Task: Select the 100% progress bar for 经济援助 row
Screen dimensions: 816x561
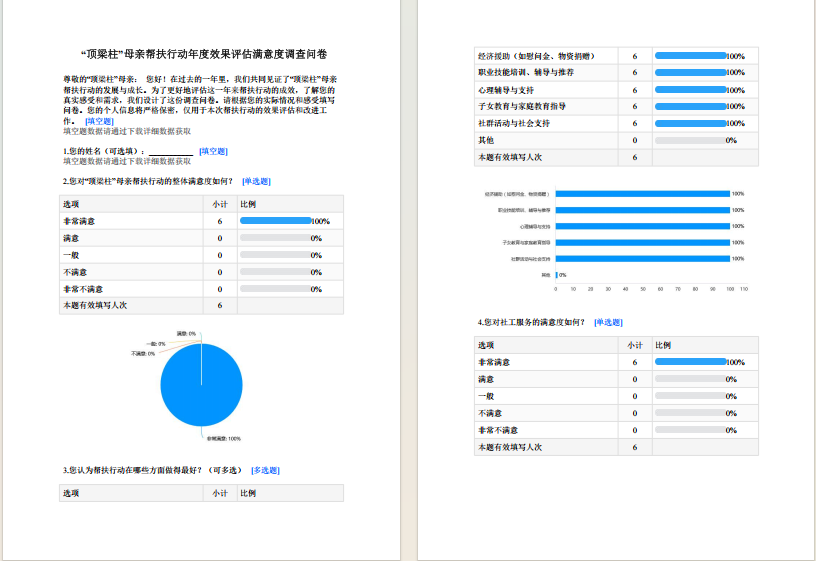Action: coord(690,56)
